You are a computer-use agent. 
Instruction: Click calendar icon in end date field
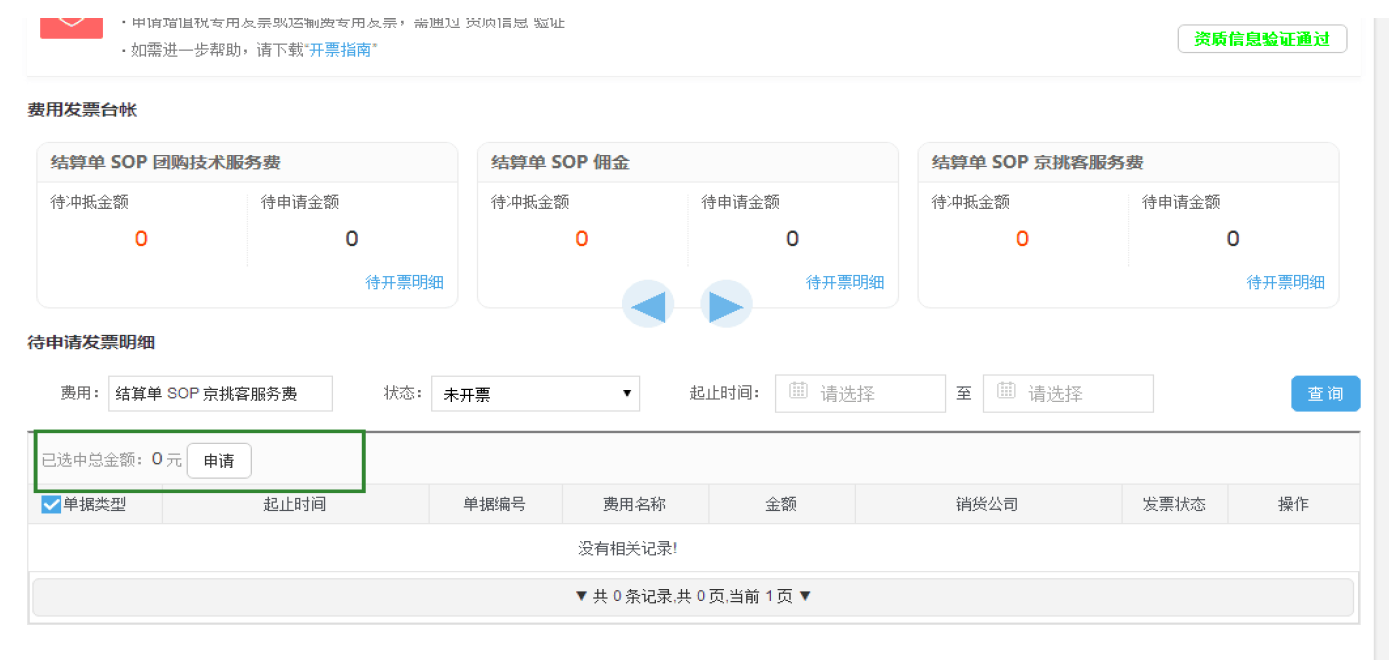click(x=1006, y=391)
